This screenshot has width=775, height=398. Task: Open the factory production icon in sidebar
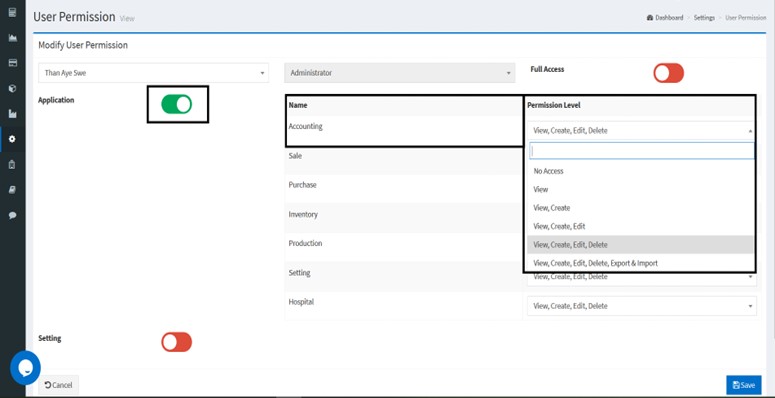coord(13,114)
